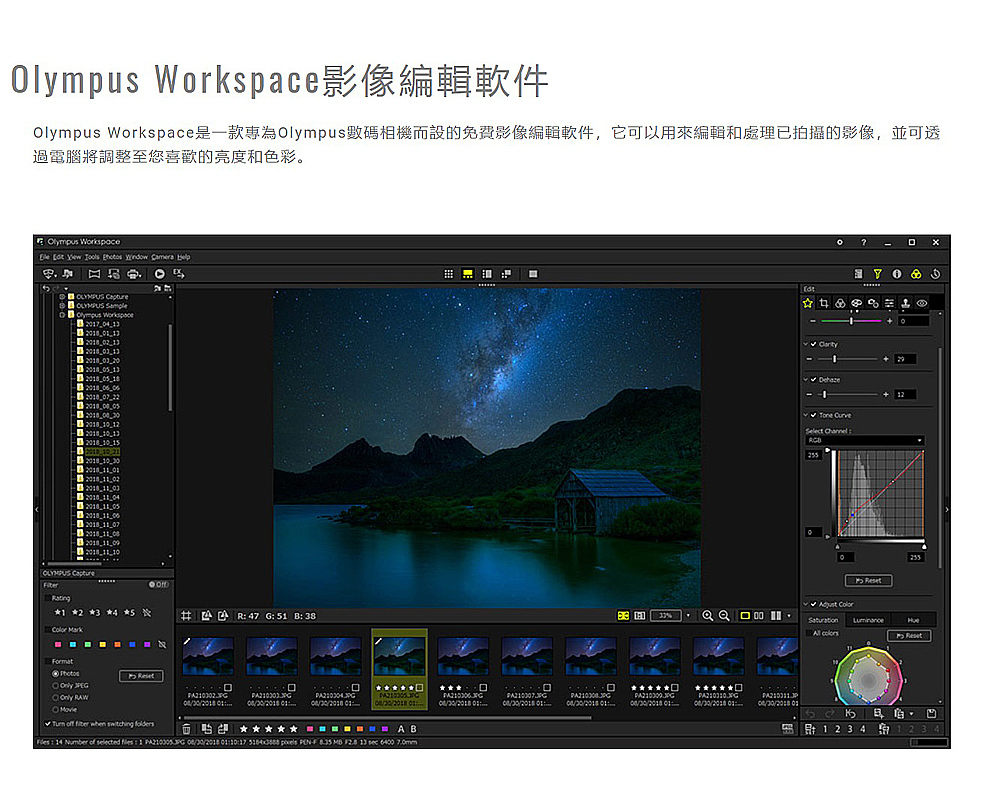Select the crop tool in the Edit panel

click(824, 303)
